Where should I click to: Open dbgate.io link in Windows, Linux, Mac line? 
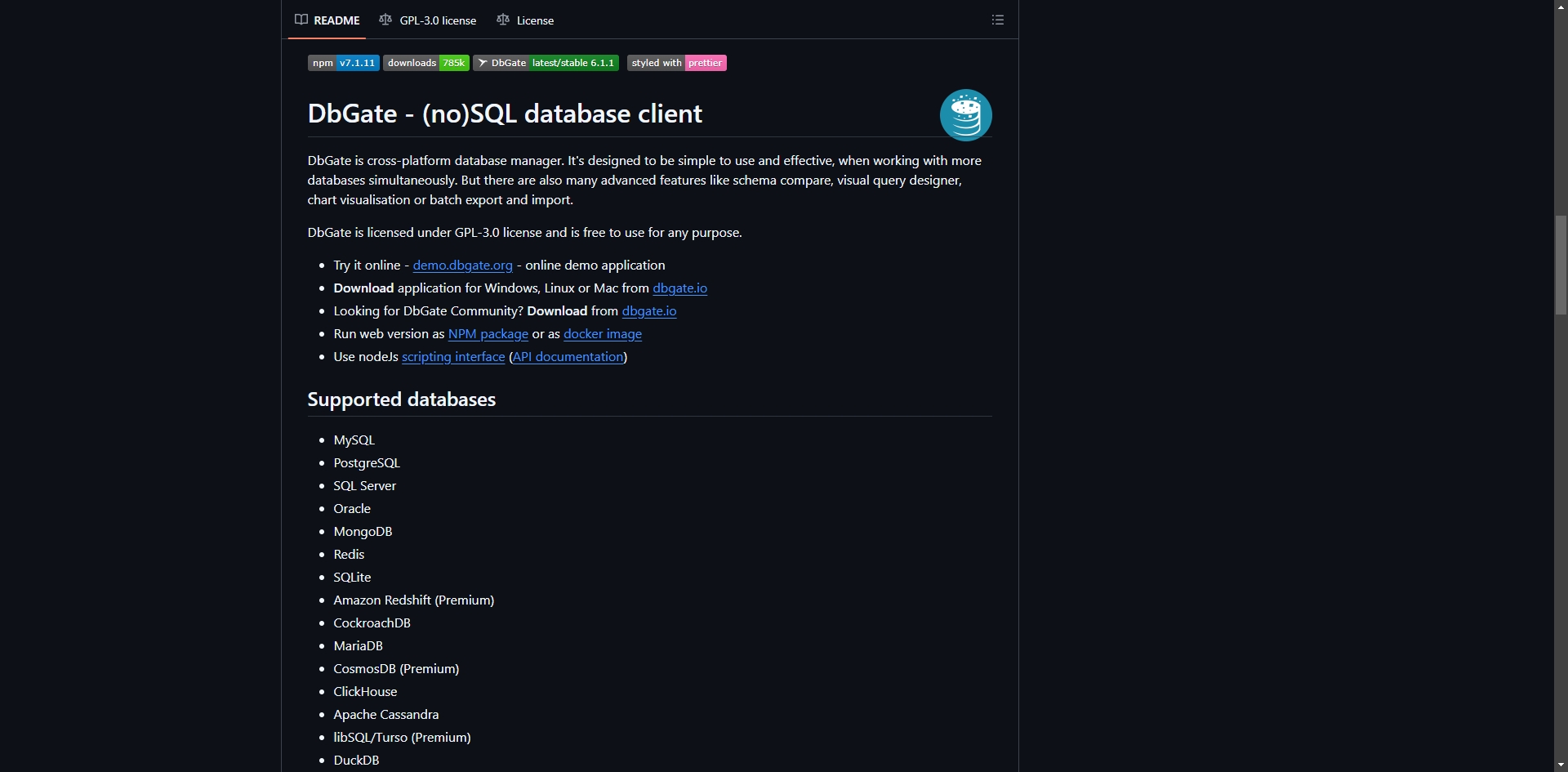[x=680, y=288]
